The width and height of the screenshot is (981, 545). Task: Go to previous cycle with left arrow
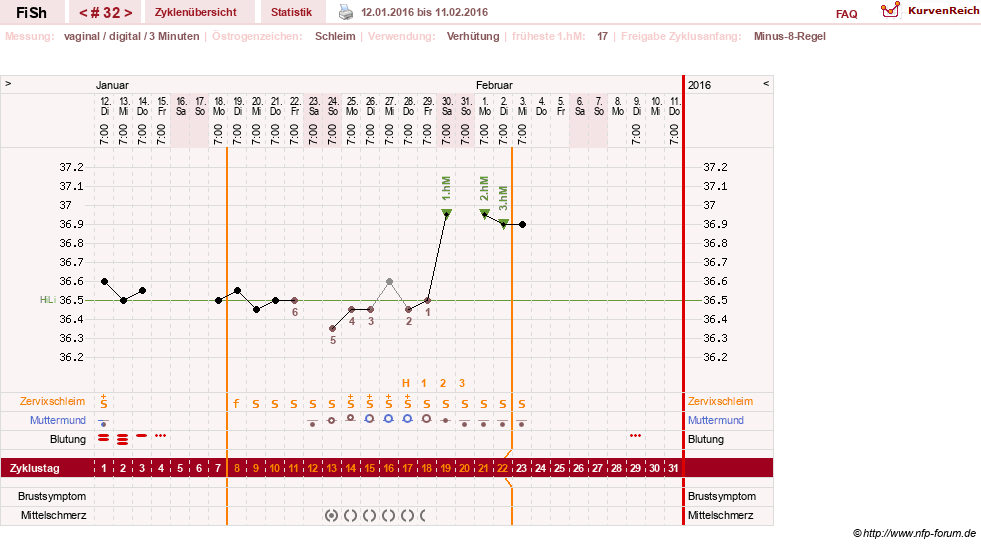[x=83, y=13]
